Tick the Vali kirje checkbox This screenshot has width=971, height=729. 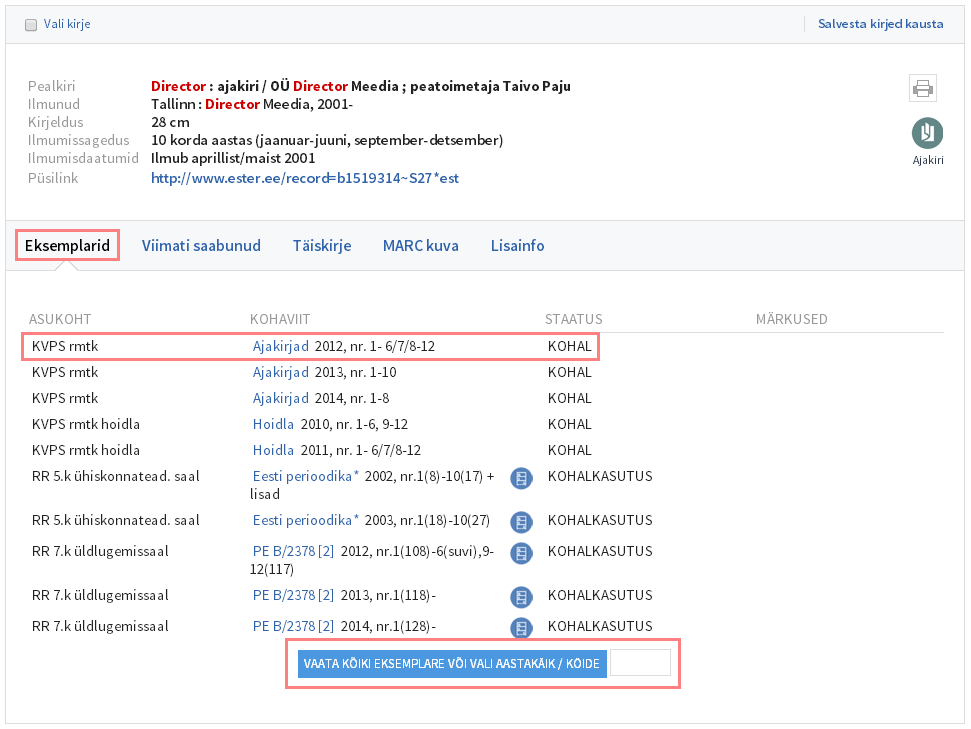click(31, 25)
